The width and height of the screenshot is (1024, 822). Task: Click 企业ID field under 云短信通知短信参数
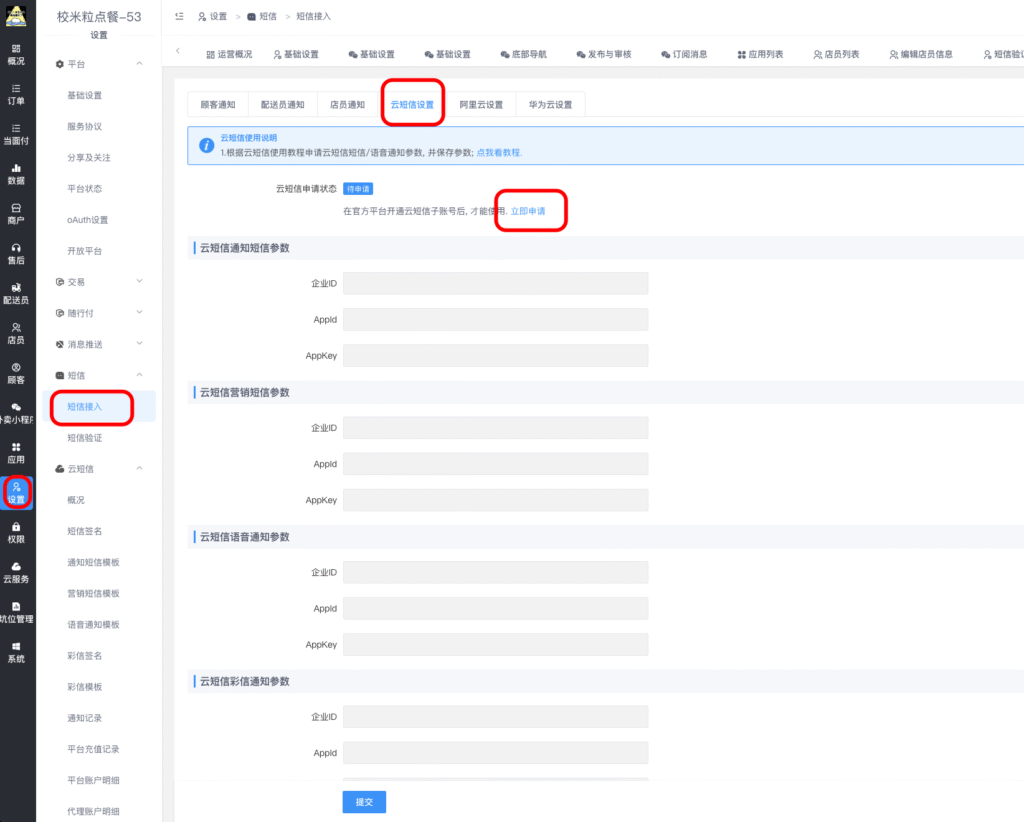[x=495, y=284]
